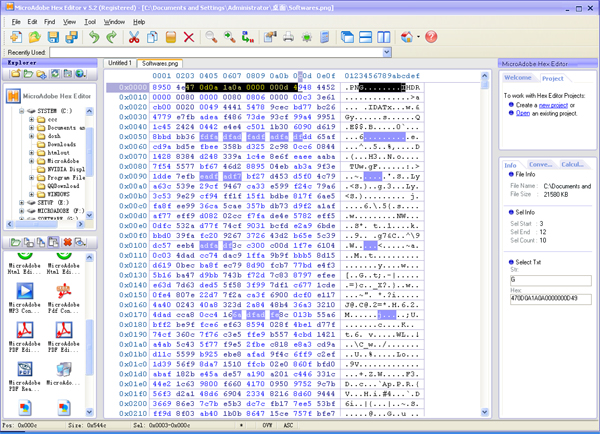This screenshot has width=600, height=434.
Task: Switch to the Calcul... tab
Action: (x=572, y=165)
